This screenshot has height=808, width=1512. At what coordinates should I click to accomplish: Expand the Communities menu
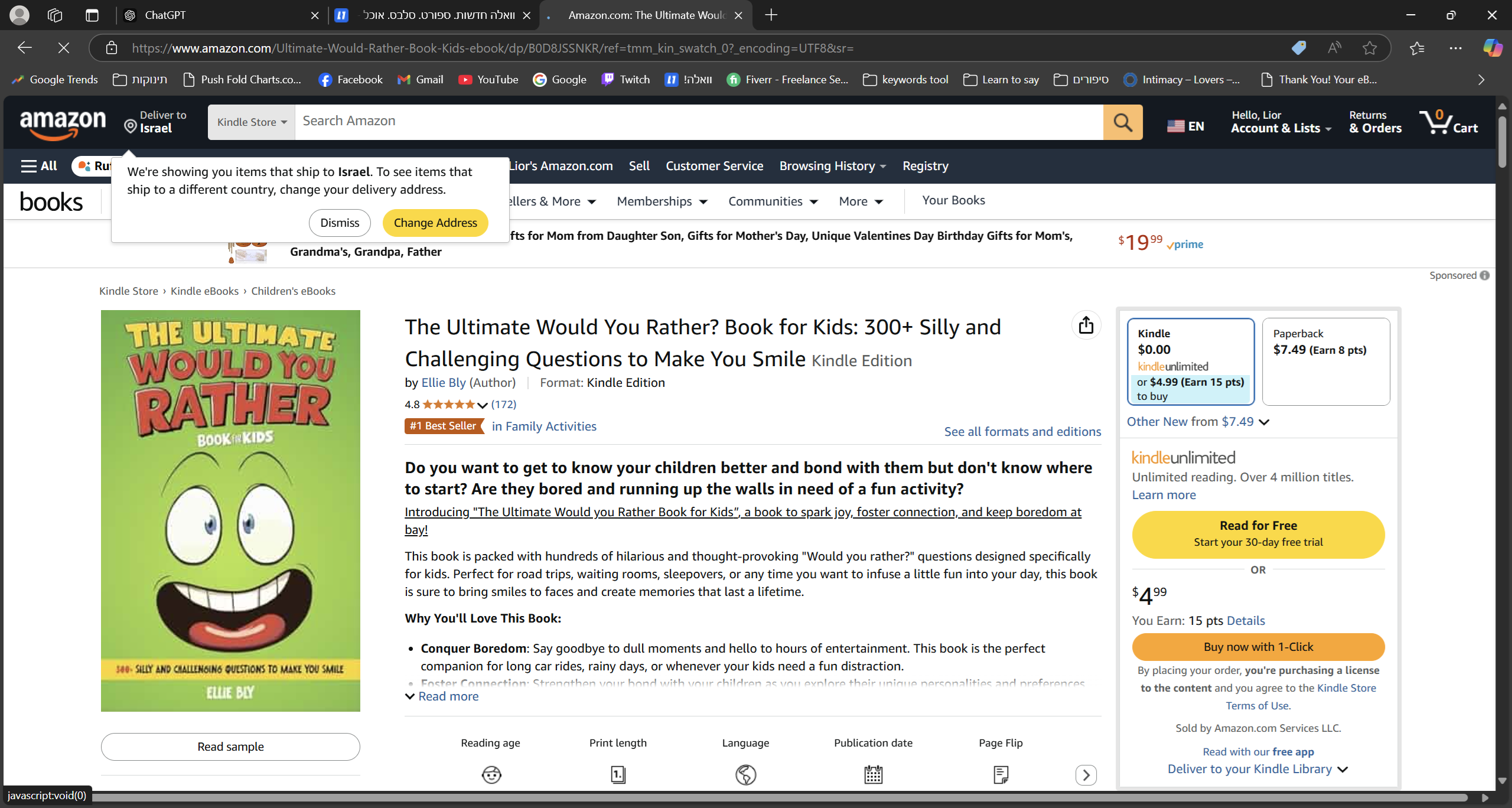point(773,201)
